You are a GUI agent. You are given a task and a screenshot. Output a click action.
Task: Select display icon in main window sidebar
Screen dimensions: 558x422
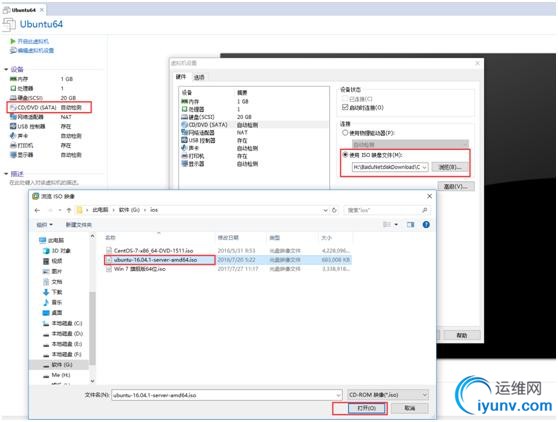coord(13,155)
